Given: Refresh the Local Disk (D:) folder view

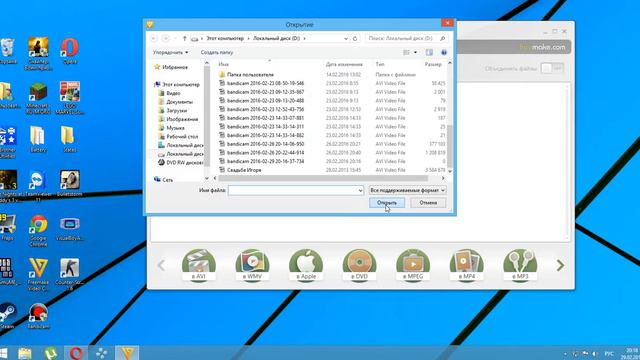Looking at the screenshot, I should pyautogui.click(x=355, y=38).
